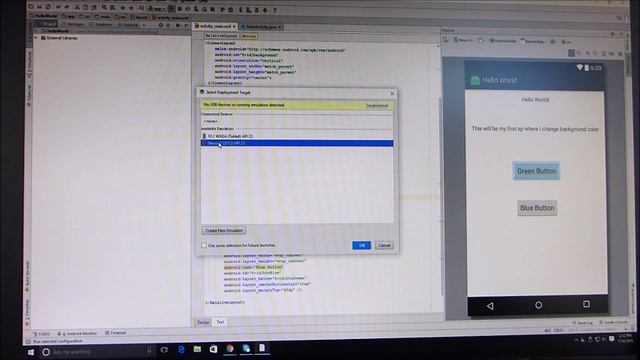
Task: Open the Windows Start menu
Action: 31,352
